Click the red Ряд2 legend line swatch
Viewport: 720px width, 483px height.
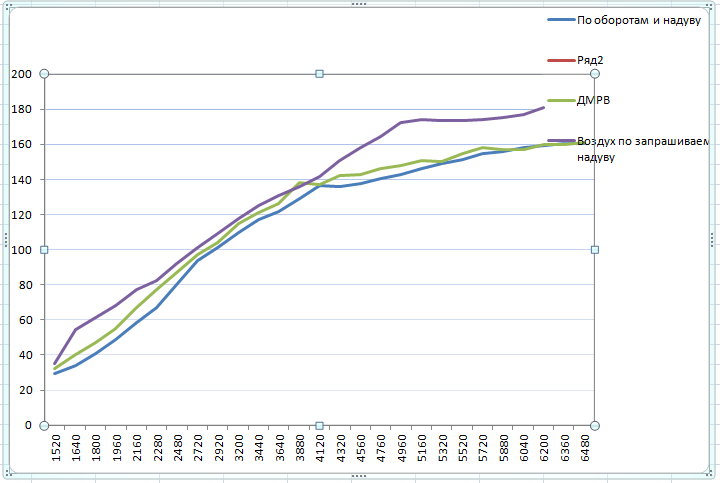[x=560, y=60]
